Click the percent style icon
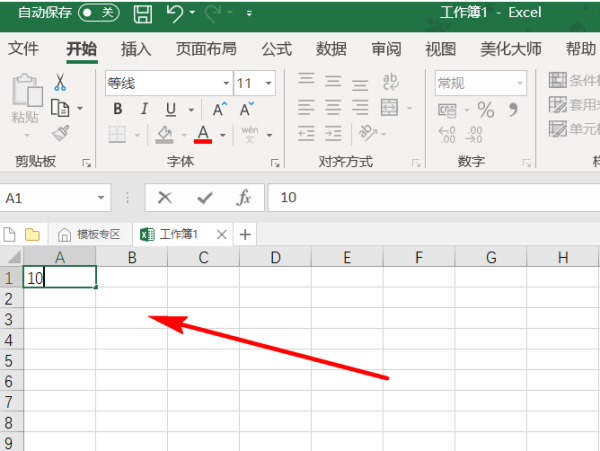Viewport: 600px width, 451px height. (486, 109)
